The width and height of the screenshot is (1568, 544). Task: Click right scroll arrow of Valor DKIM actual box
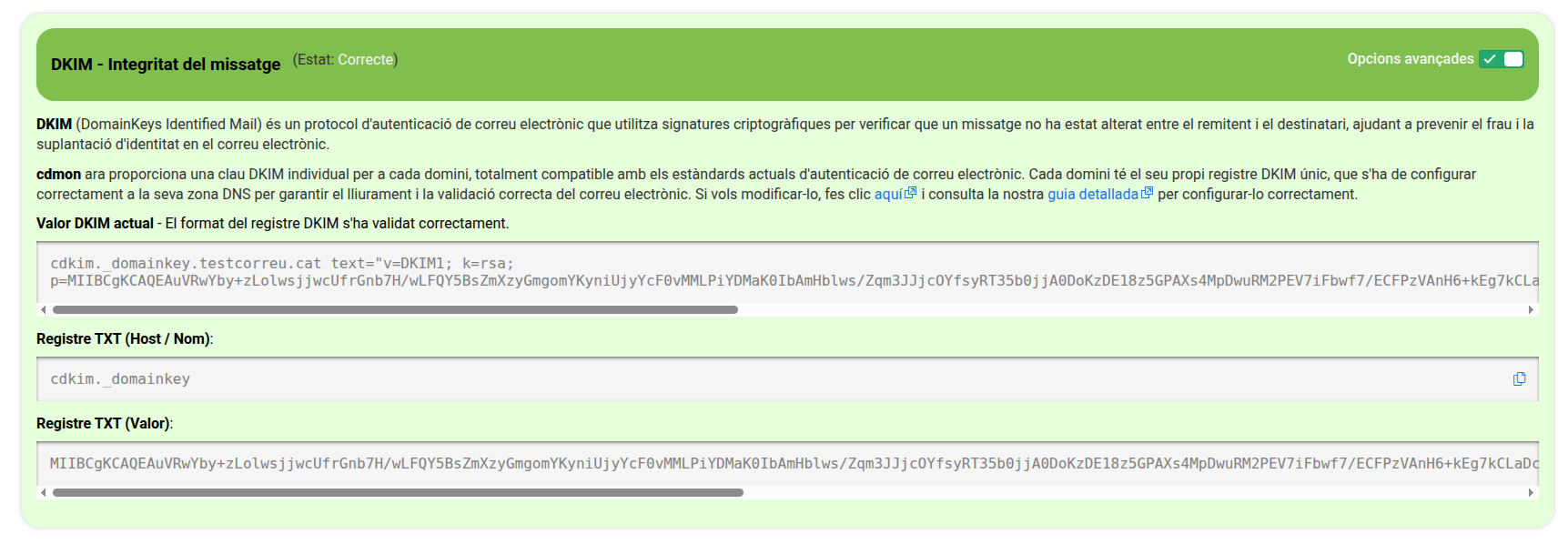coord(1531,310)
